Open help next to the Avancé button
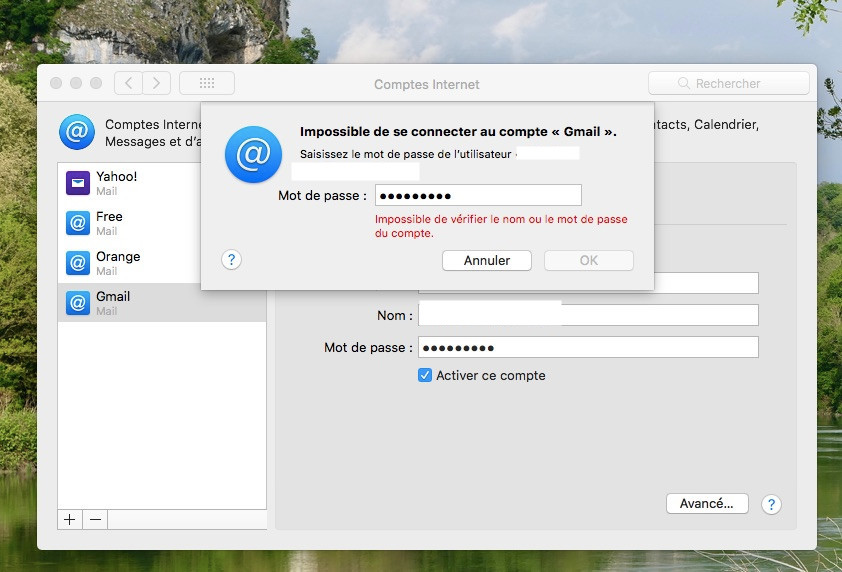This screenshot has width=842, height=572. tap(771, 504)
